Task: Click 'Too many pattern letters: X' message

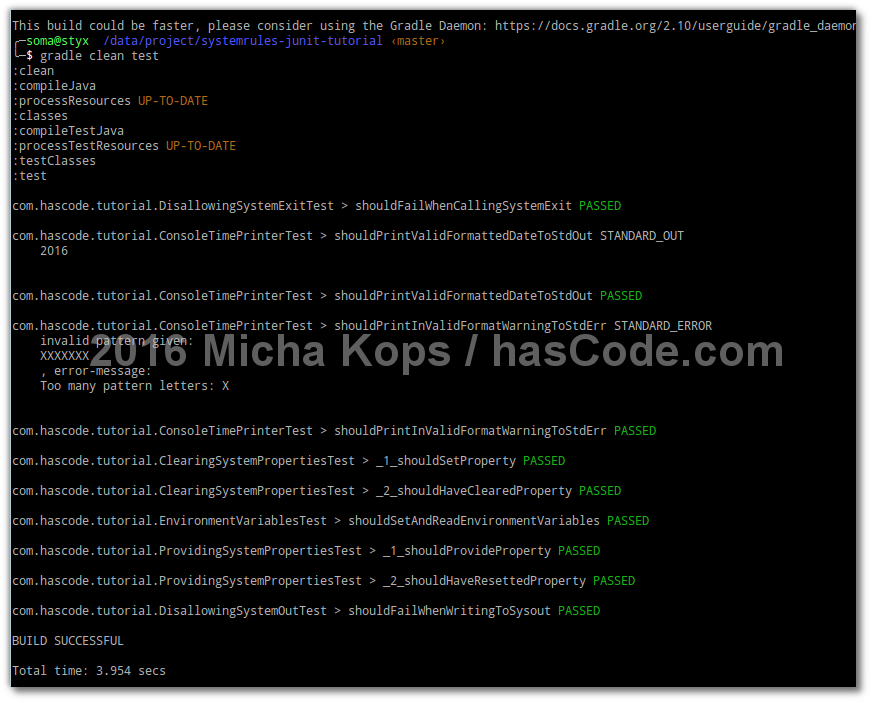Action: tap(134, 386)
